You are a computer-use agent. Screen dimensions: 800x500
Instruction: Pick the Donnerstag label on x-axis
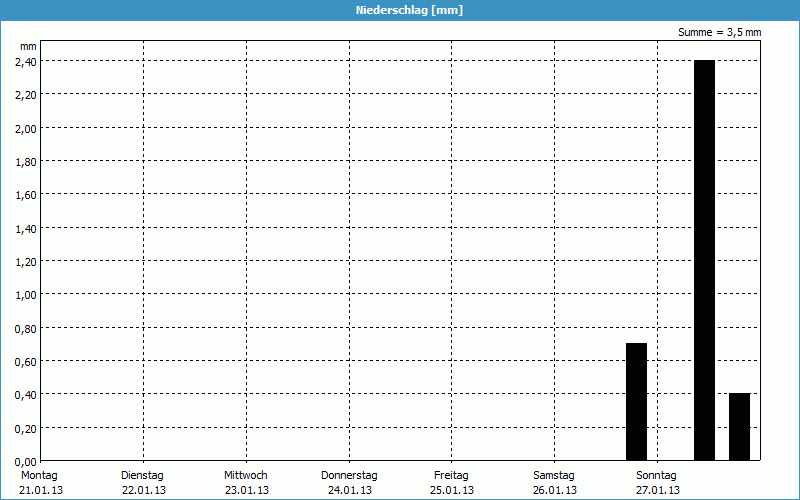[349, 475]
